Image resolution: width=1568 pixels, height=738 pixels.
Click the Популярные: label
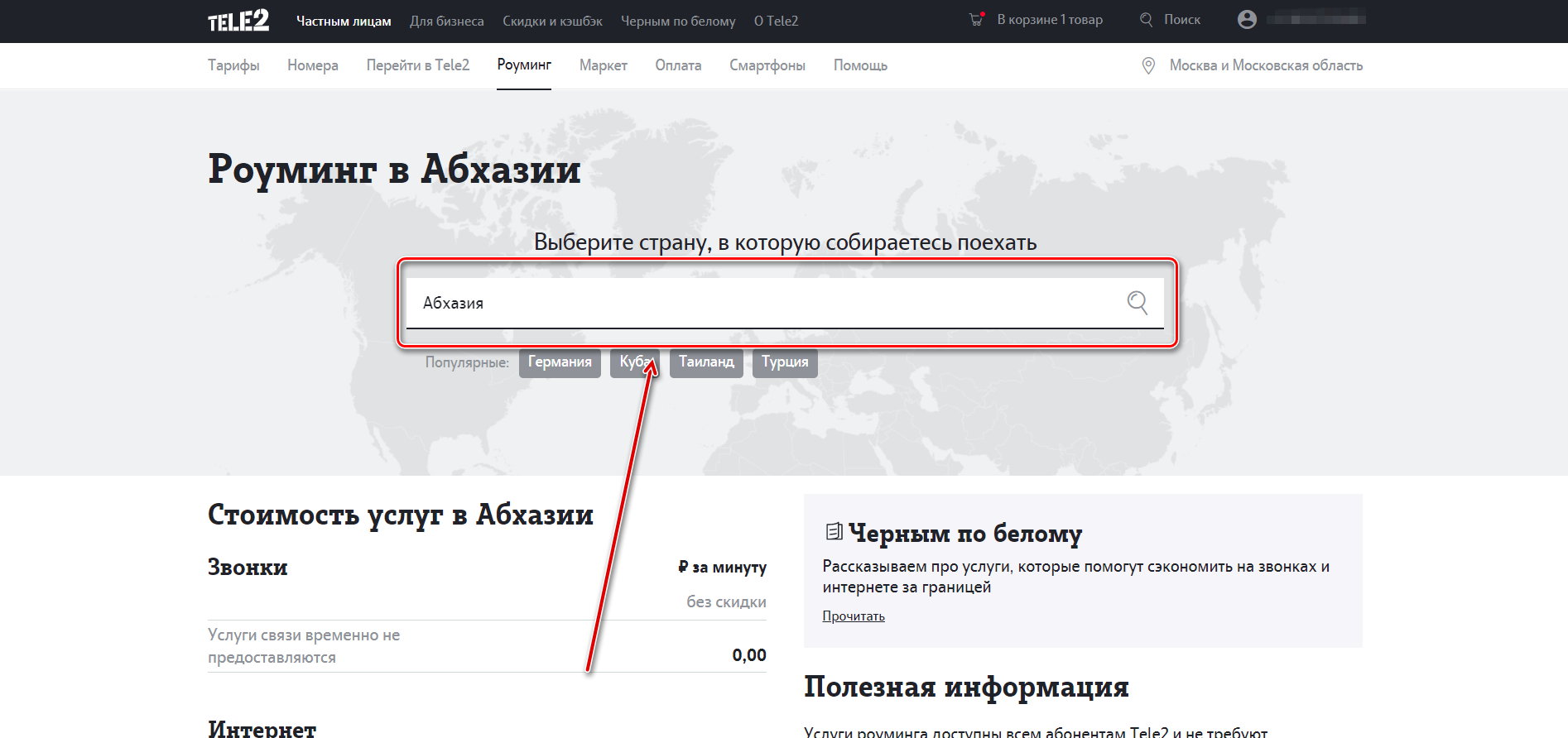(467, 362)
